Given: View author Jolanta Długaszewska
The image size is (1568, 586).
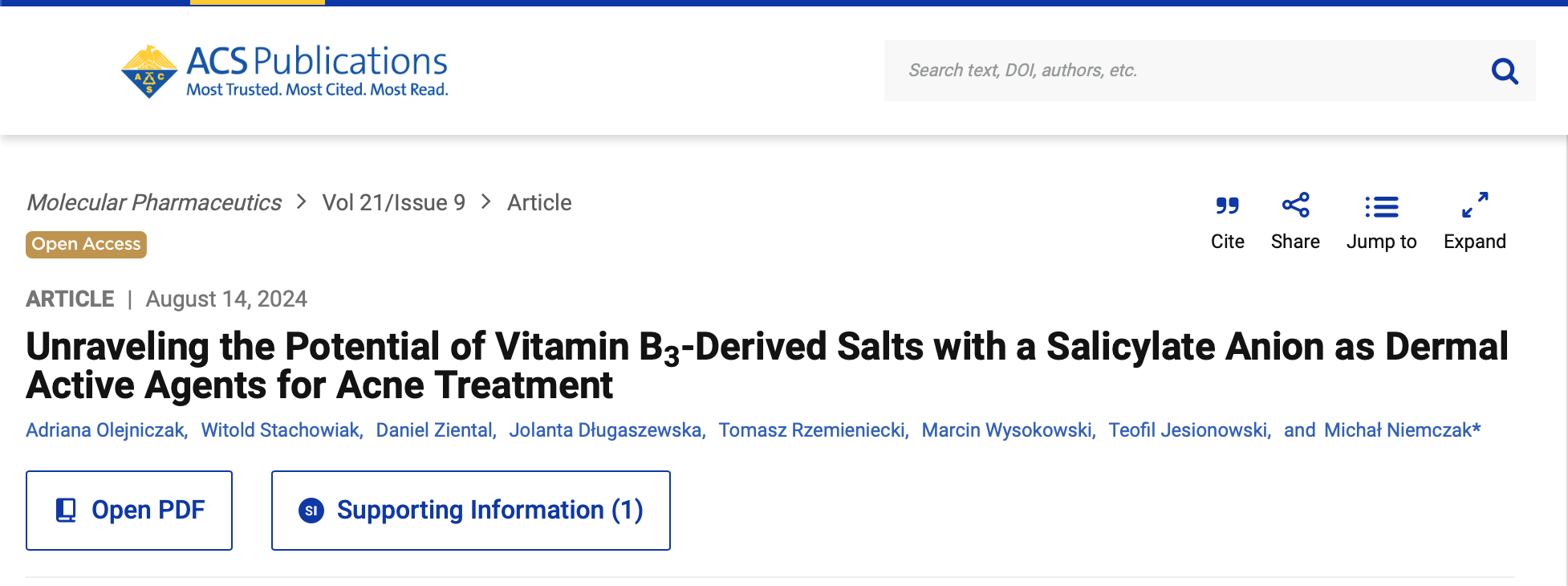Looking at the screenshot, I should pyautogui.click(x=606, y=430).
